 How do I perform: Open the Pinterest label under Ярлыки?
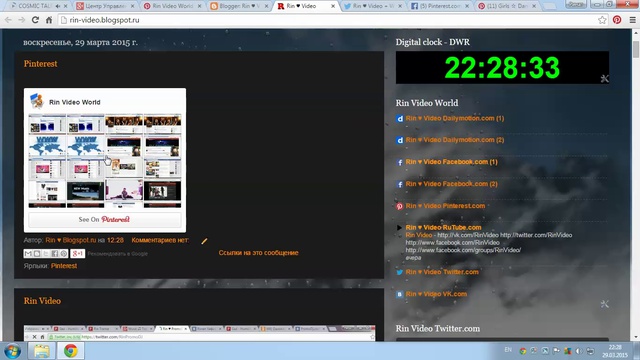(64, 266)
